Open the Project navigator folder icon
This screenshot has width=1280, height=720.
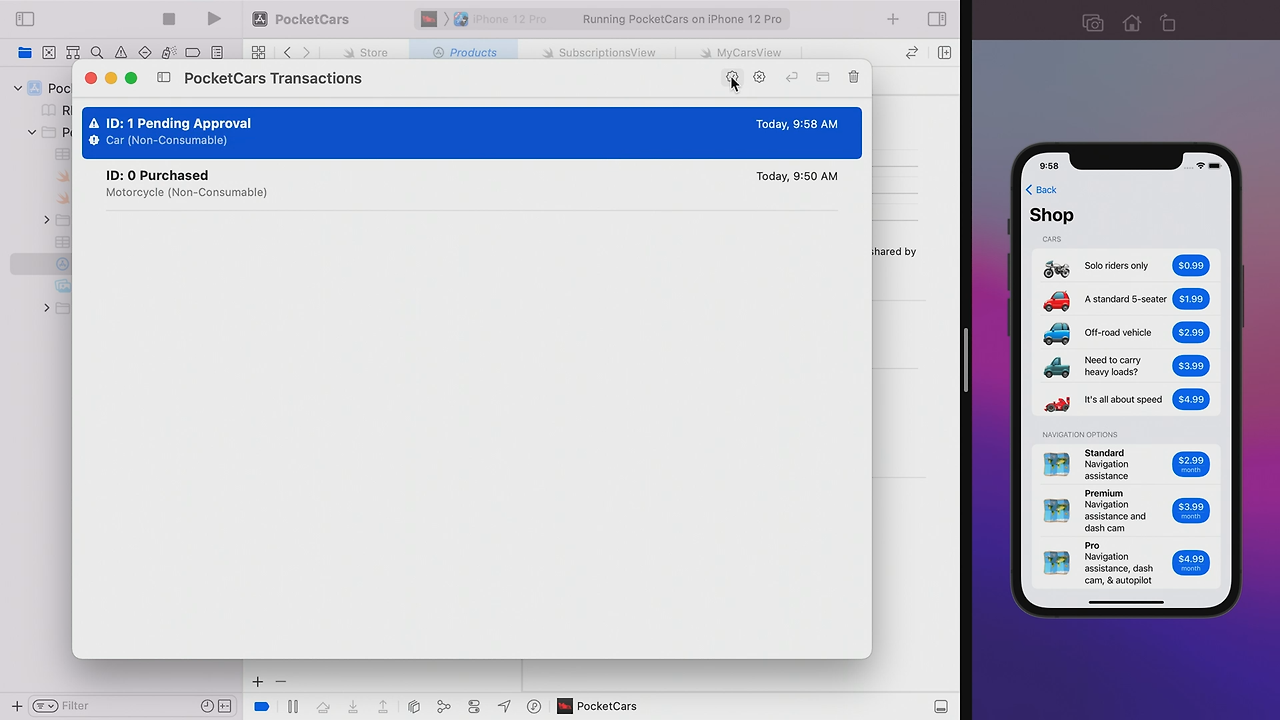pos(25,53)
